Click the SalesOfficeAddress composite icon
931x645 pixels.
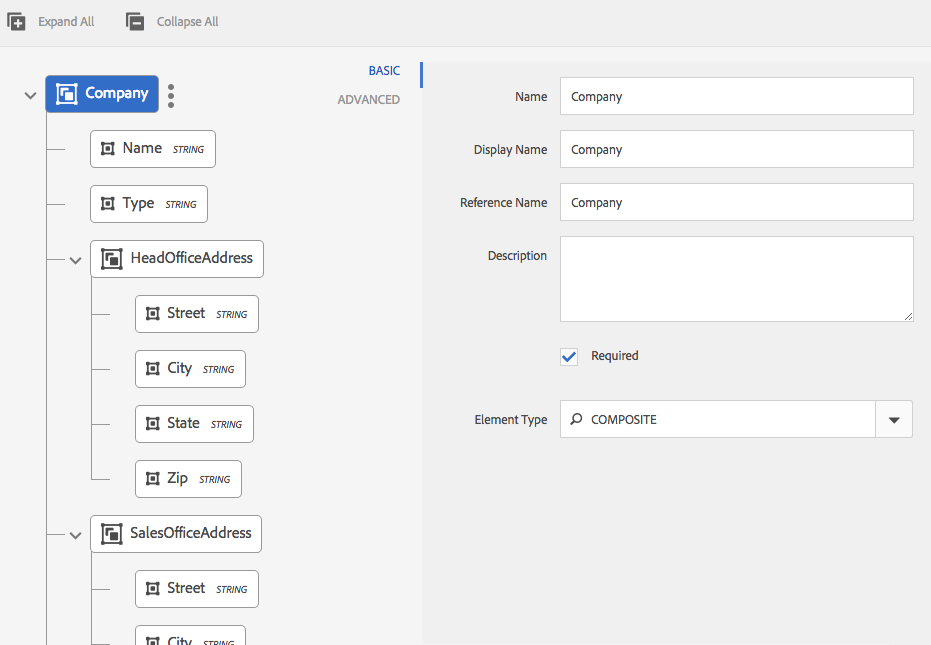pos(112,533)
